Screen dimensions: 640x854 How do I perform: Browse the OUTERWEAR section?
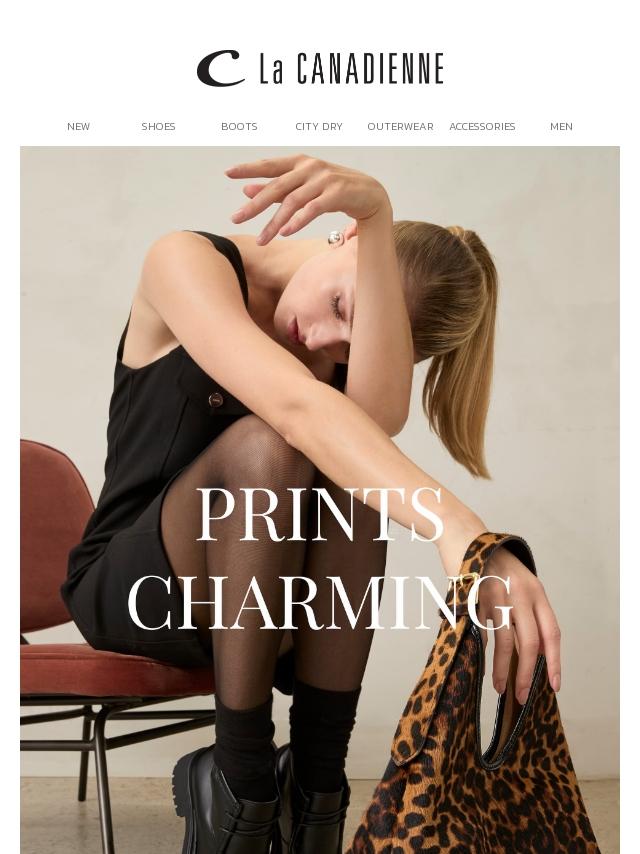click(400, 126)
